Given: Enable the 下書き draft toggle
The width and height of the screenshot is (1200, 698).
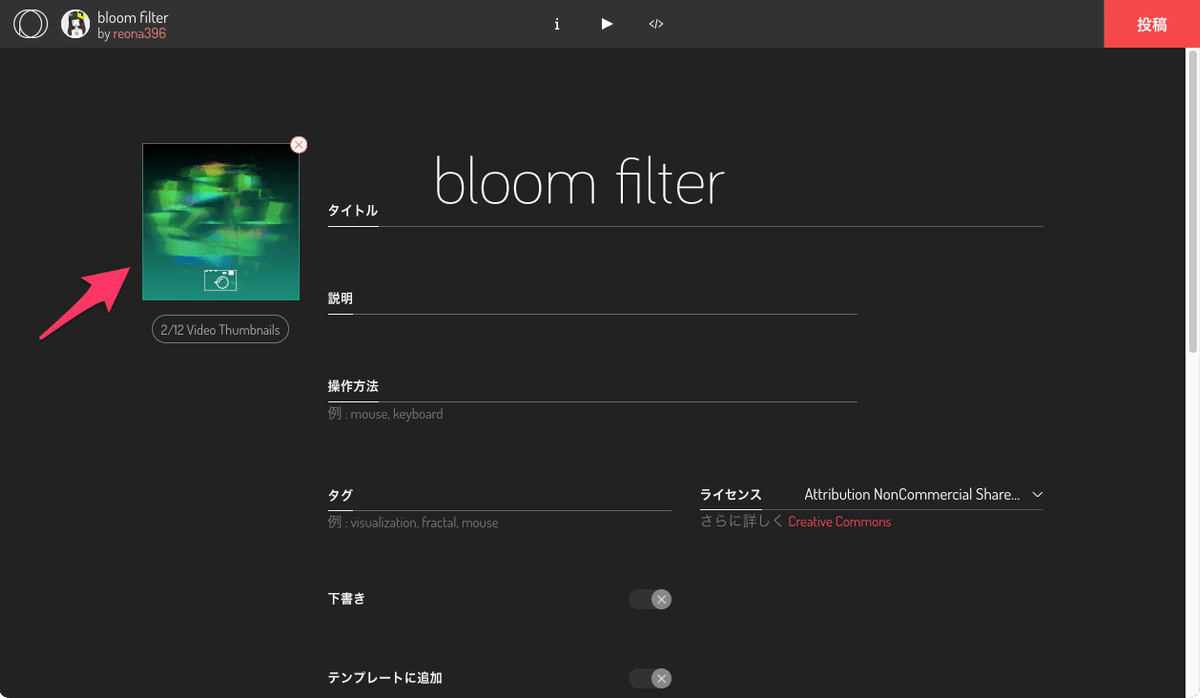Looking at the screenshot, I should click(x=649, y=598).
